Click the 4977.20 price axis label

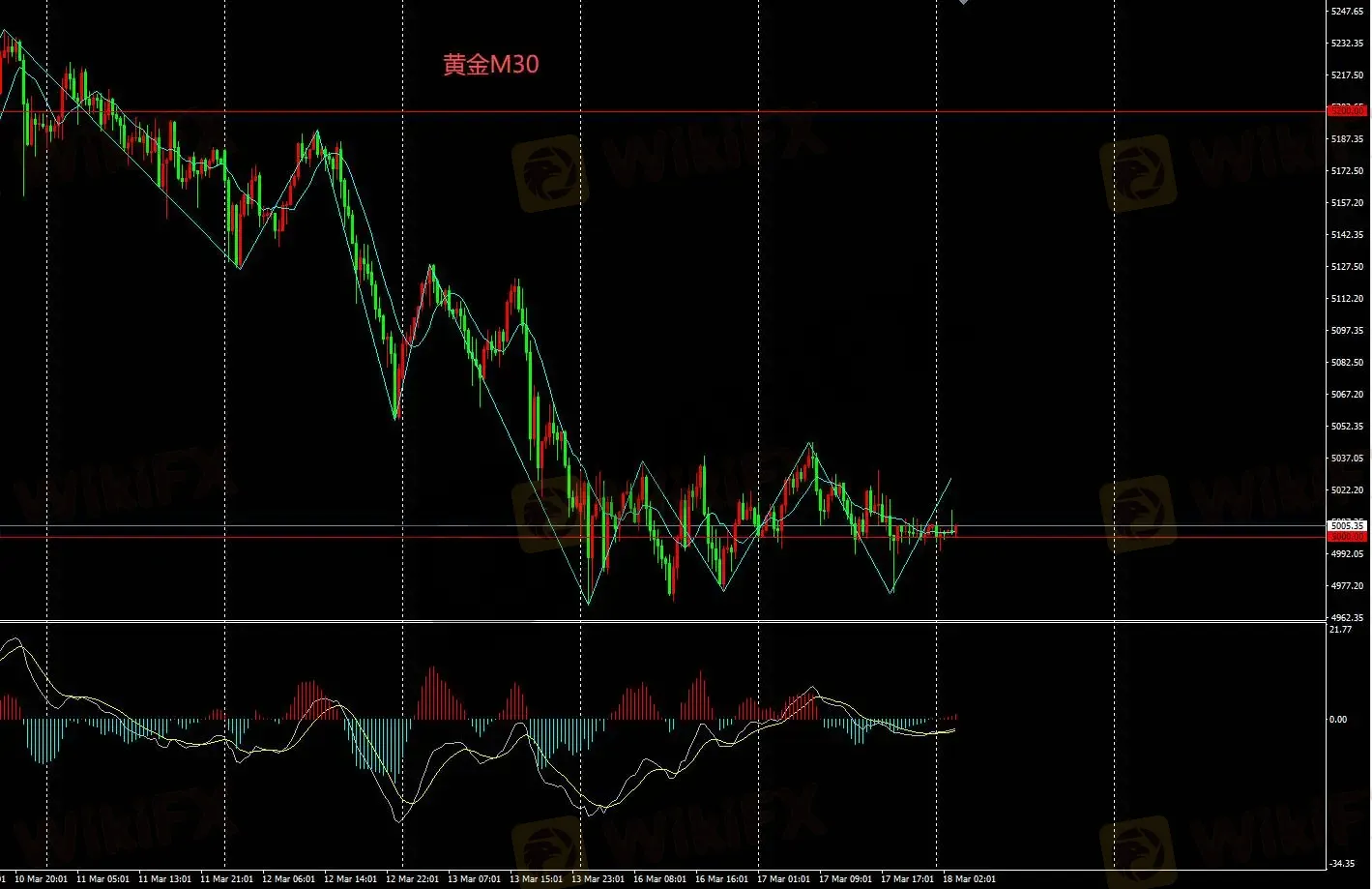(1347, 586)
